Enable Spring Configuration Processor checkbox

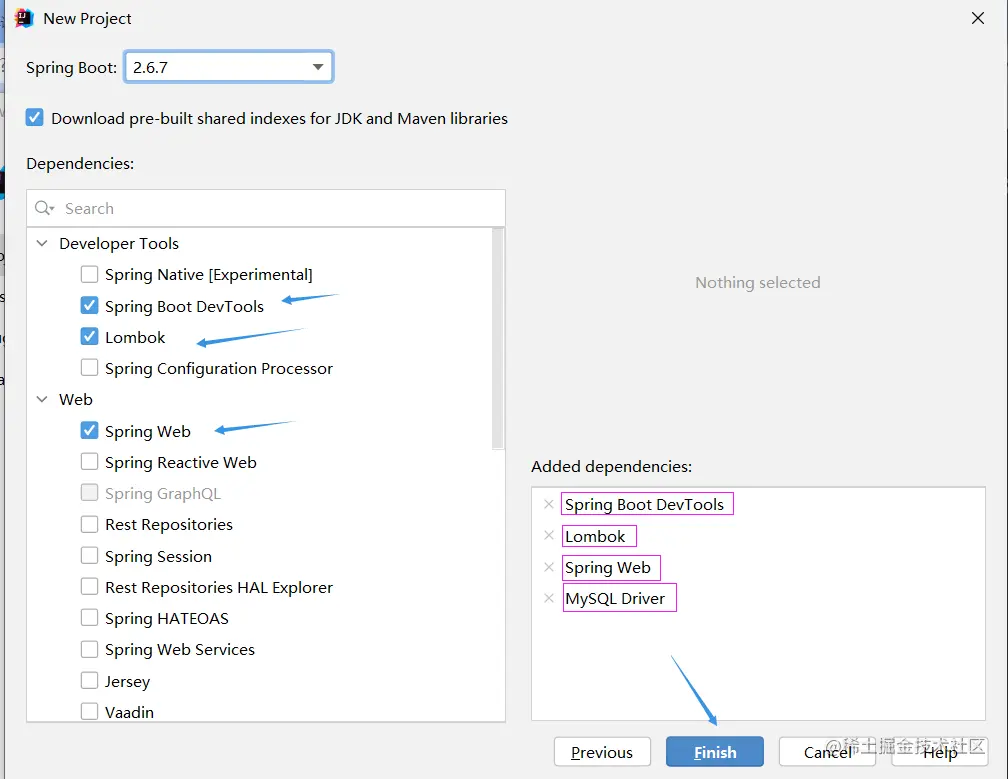click(x=89, y=368)
